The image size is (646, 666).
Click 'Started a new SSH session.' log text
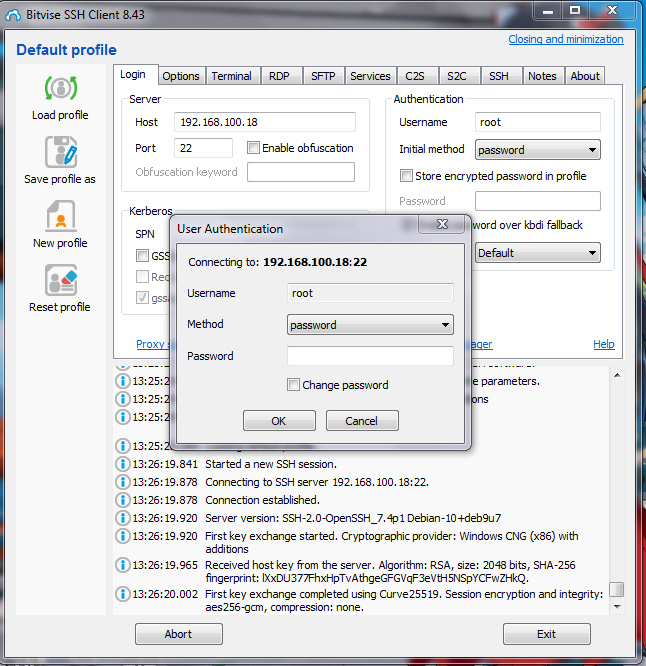pyautogui.click(x=271, y=464)
